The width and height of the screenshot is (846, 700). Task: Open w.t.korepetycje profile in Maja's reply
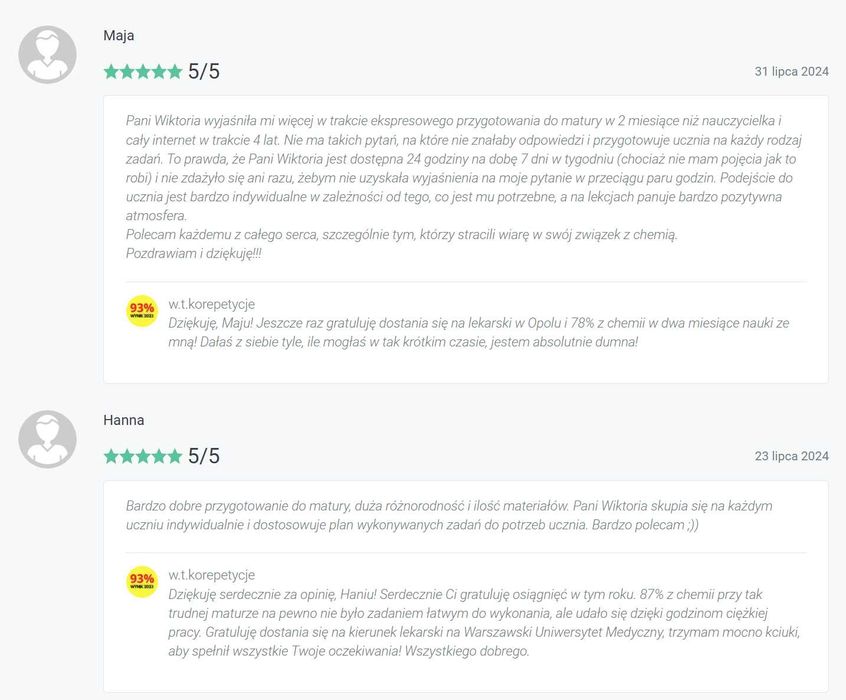click(x=211, y=304)
